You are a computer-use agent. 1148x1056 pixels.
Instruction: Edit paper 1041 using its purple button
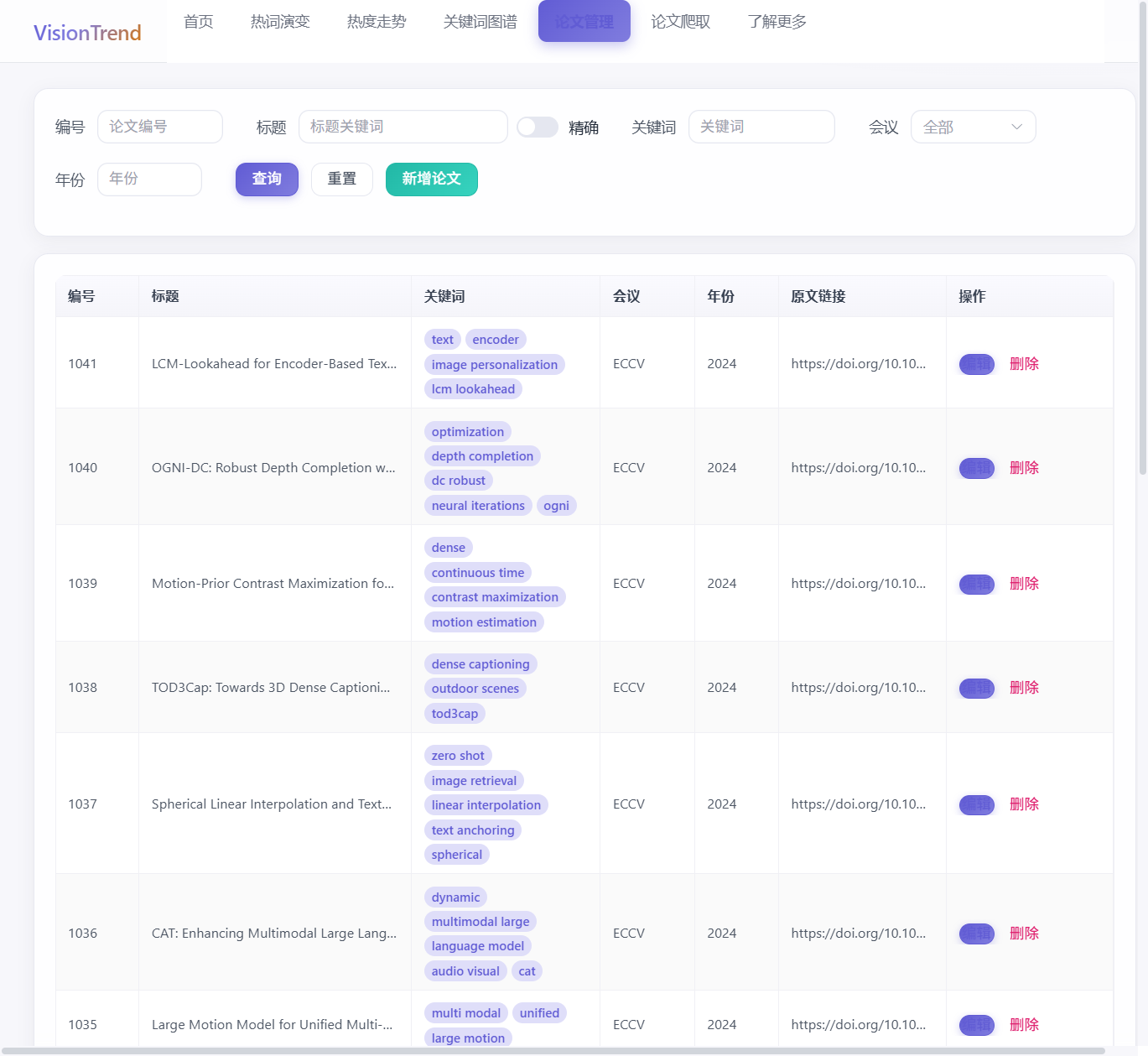click(977, 364)
